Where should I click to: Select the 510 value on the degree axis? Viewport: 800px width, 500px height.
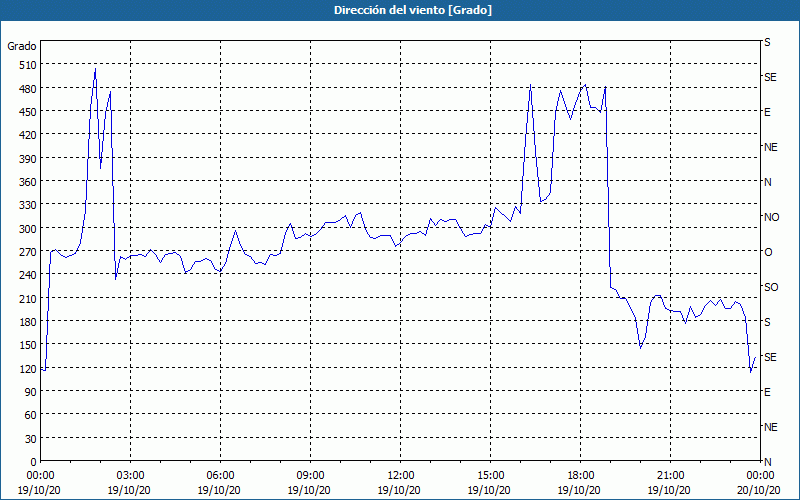coord(28,65)
